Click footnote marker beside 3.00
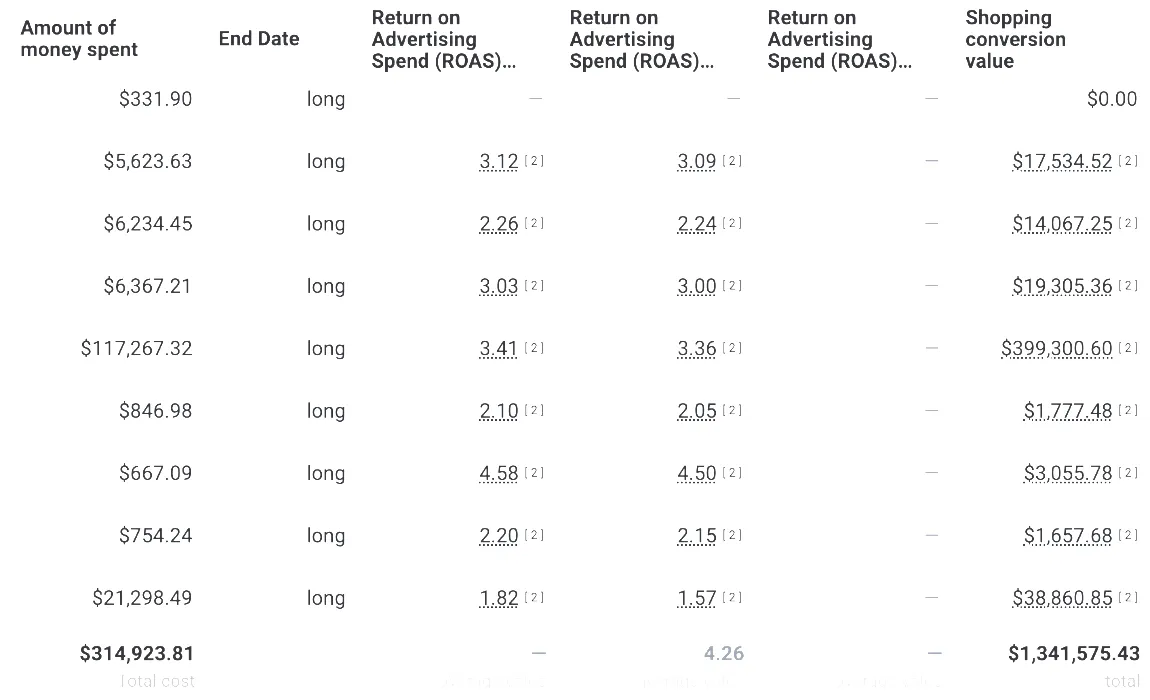1150x700 pixels. click(732, 285)
